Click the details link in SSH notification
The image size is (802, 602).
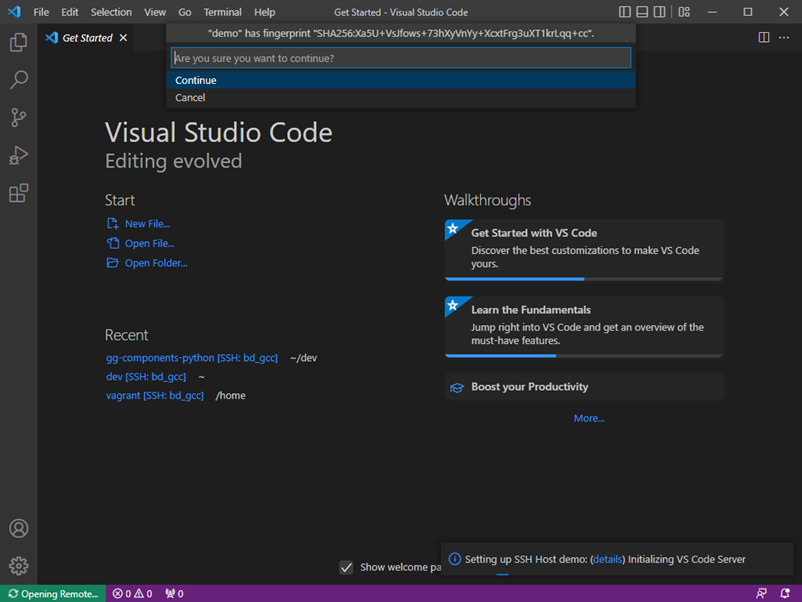tap(608, 560)
